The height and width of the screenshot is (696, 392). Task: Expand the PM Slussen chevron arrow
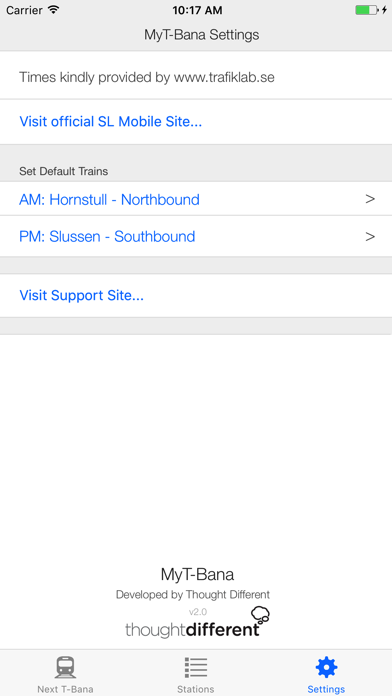pos(370,237)
